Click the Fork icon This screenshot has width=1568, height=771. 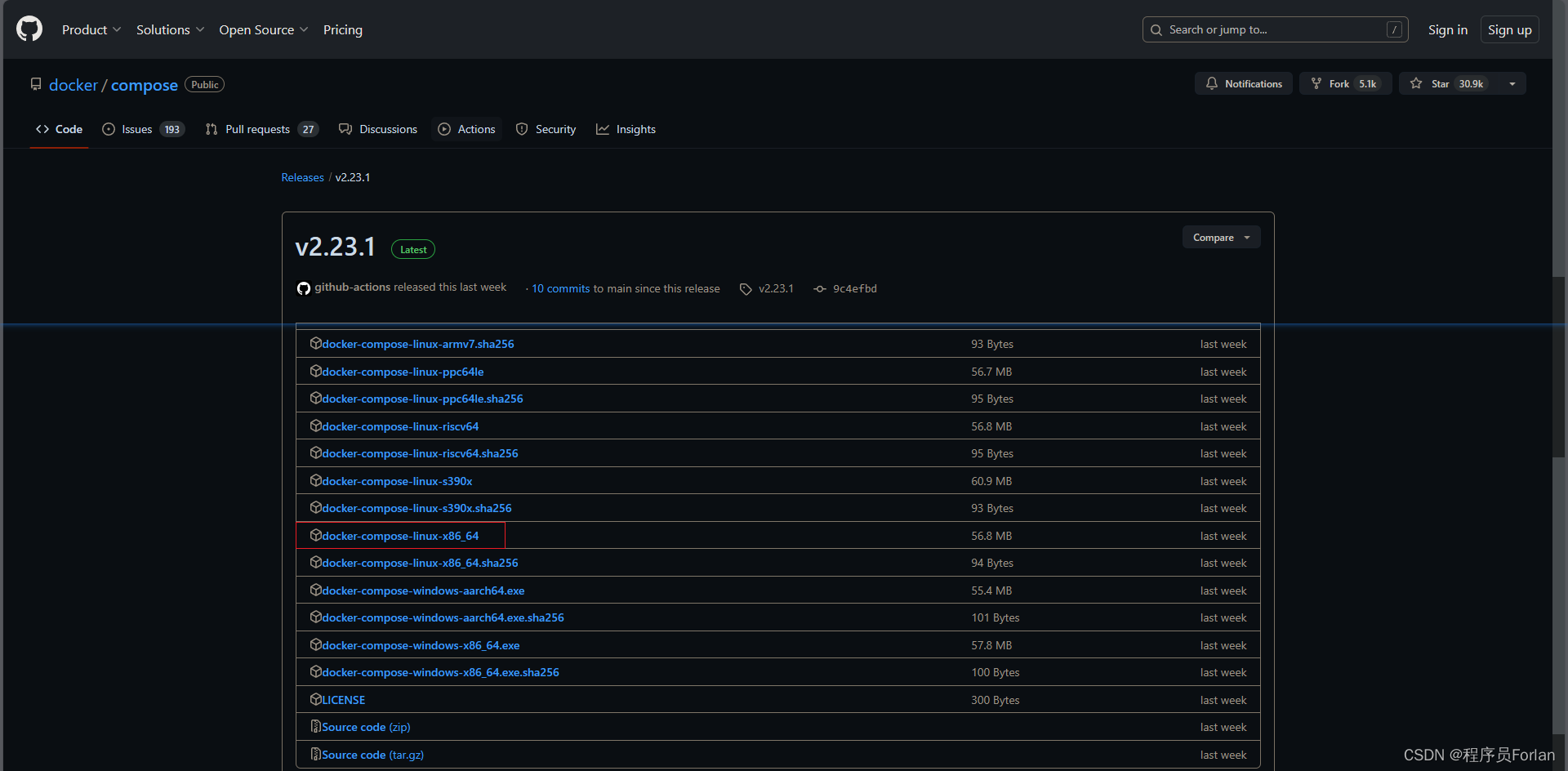pos(1316,83)
